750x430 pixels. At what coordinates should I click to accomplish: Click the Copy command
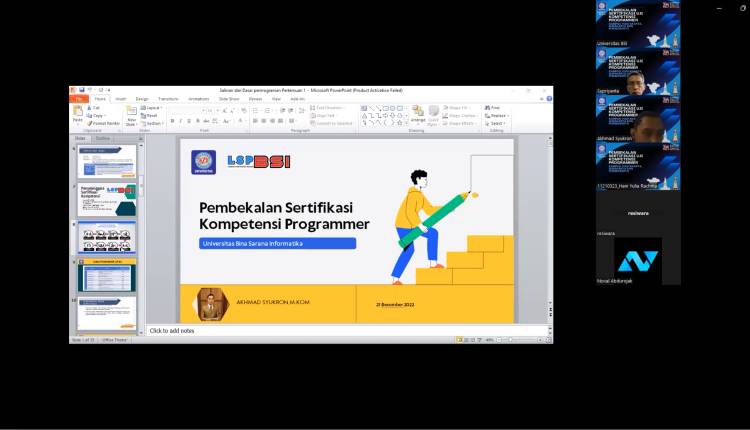point(96,116)
